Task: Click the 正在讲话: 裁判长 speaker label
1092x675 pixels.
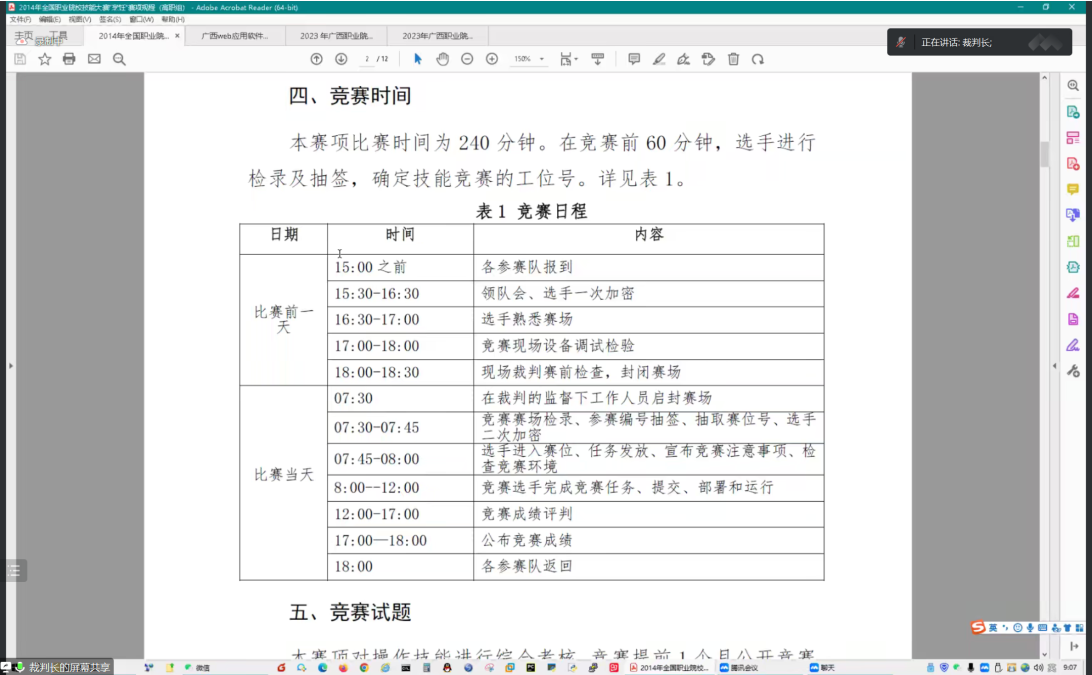Action: 956,42
